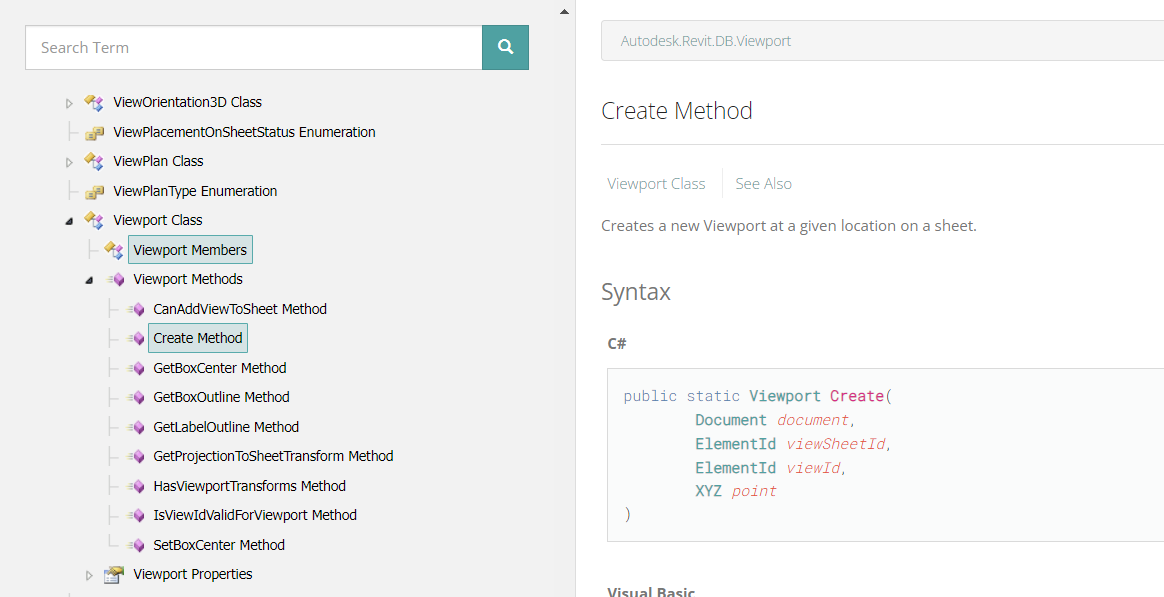1164x597 pixels.
Task: Expand the Viewport Properties node
Action: click(89, 575)
